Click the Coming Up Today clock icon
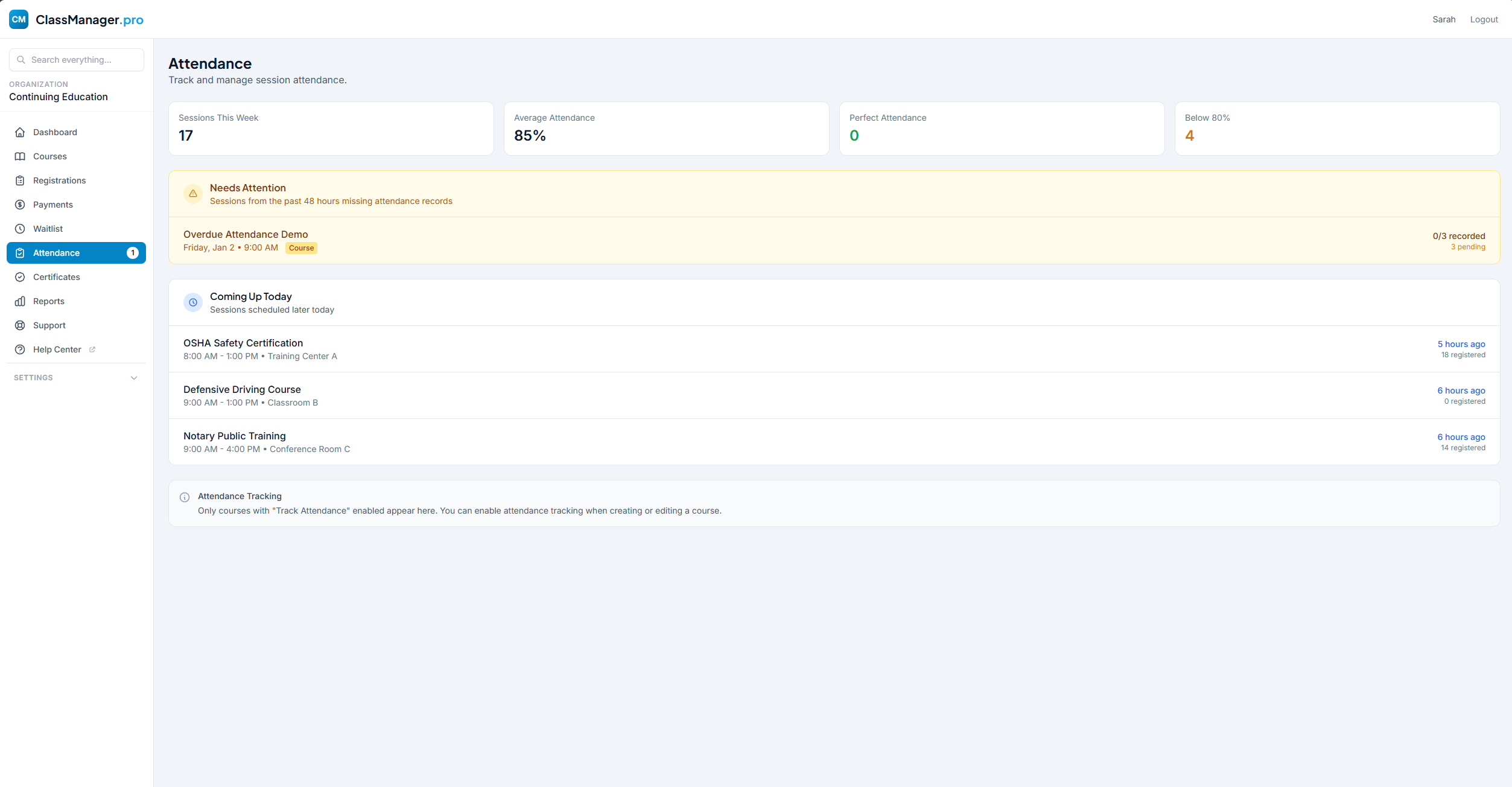1512x787 pixels. click(192, 302)
